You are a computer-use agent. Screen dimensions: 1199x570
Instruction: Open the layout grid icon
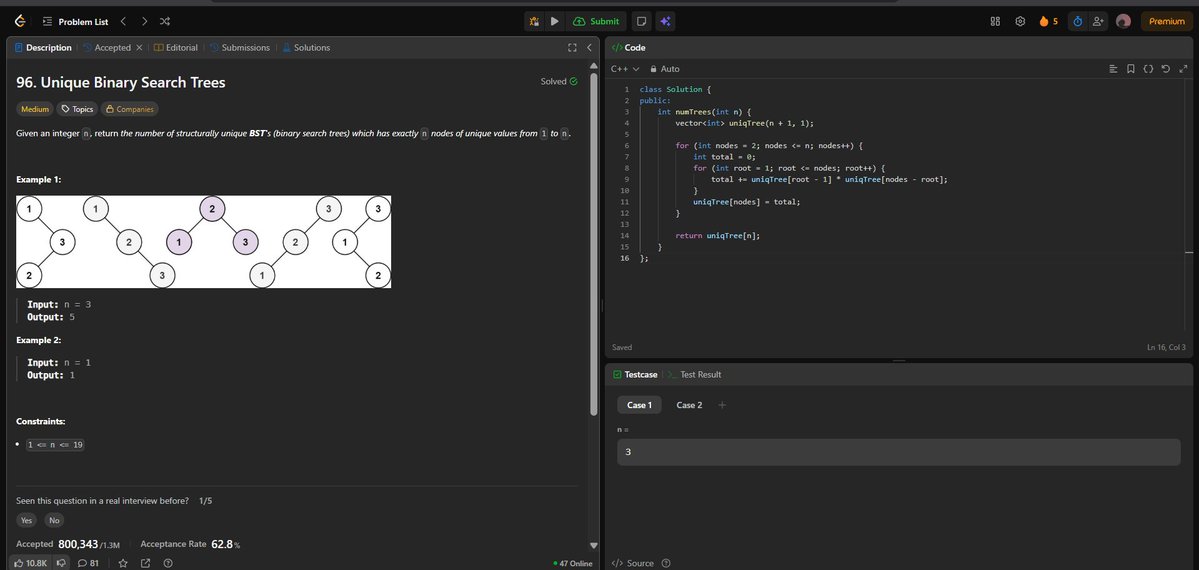coord(995,21)
